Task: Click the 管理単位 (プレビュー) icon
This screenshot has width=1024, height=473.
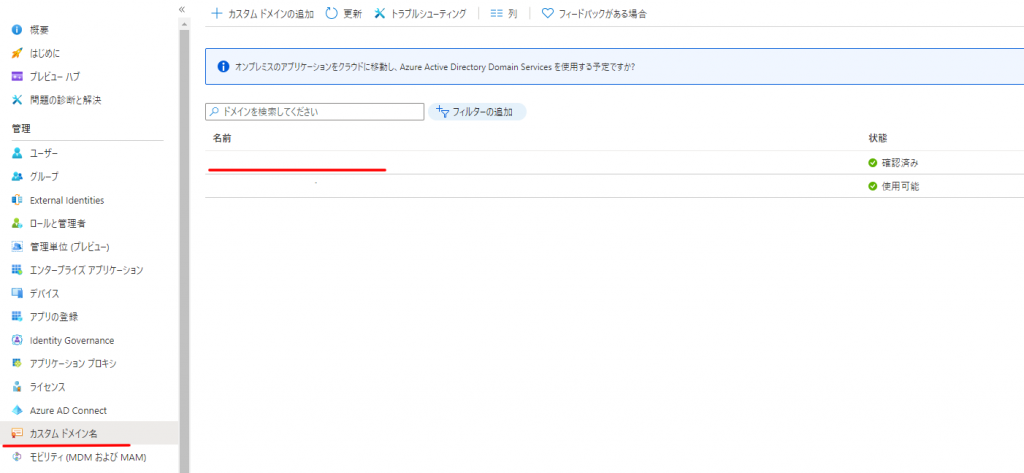Action: pos(18,246)
